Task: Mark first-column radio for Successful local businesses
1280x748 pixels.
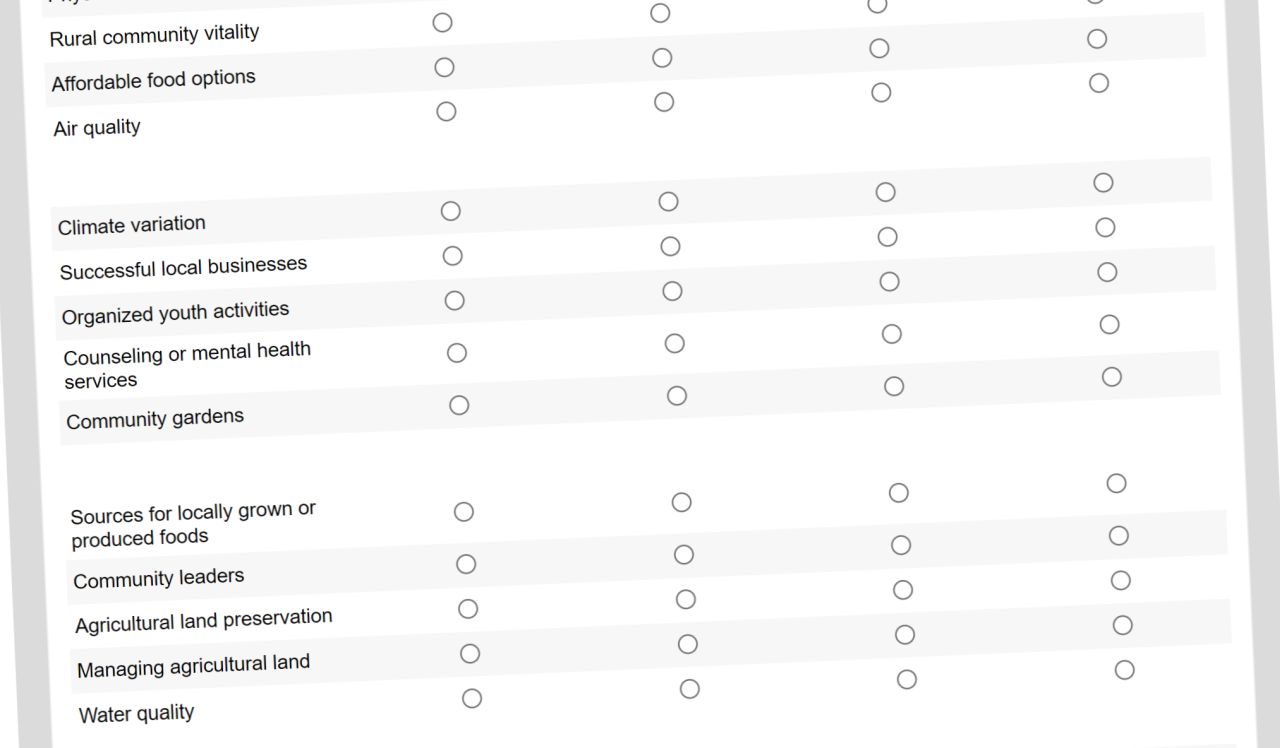Action: pyautogui.click(x=453, y=256)
